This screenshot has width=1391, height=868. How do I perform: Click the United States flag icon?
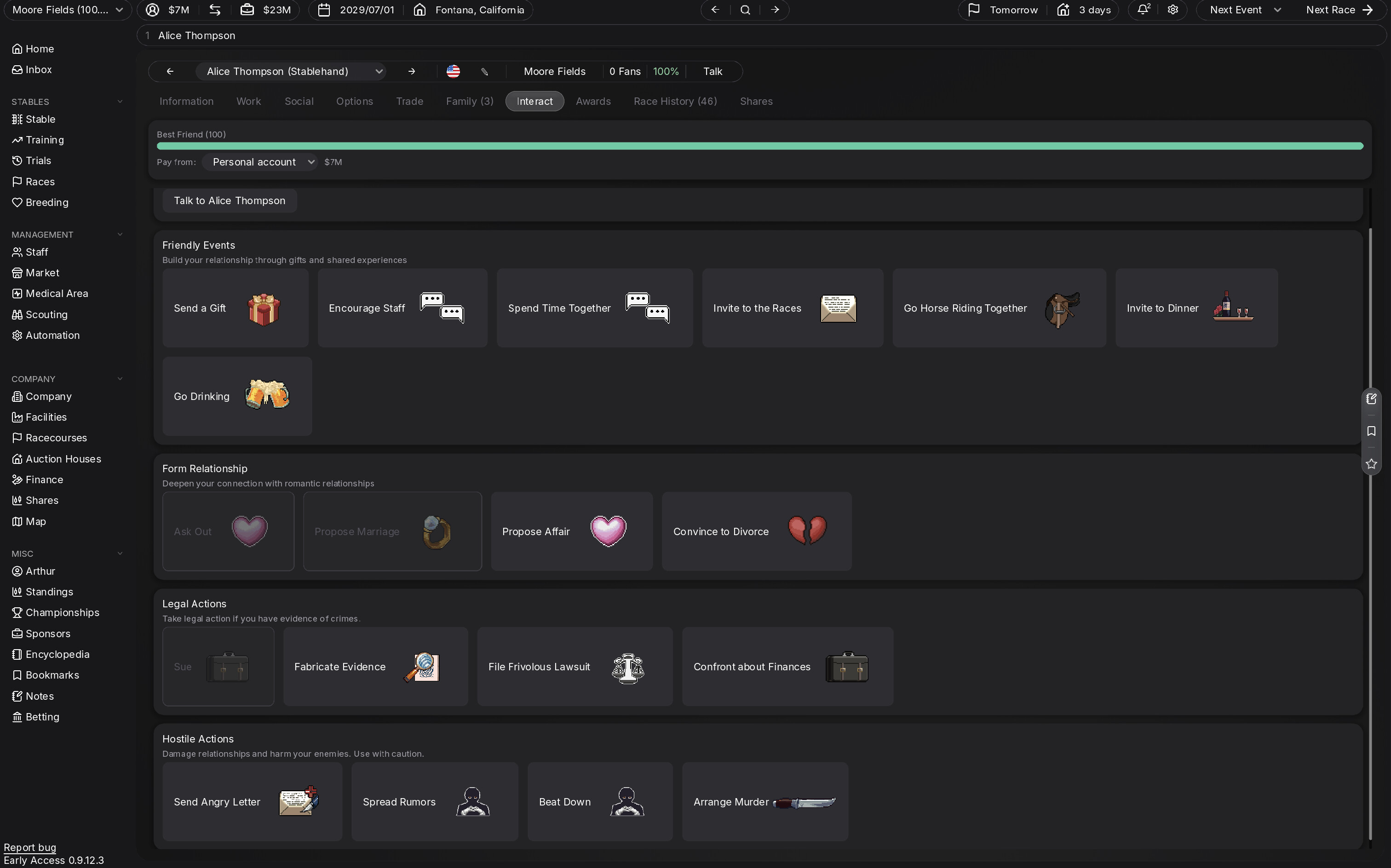click(x=453, y=71)
